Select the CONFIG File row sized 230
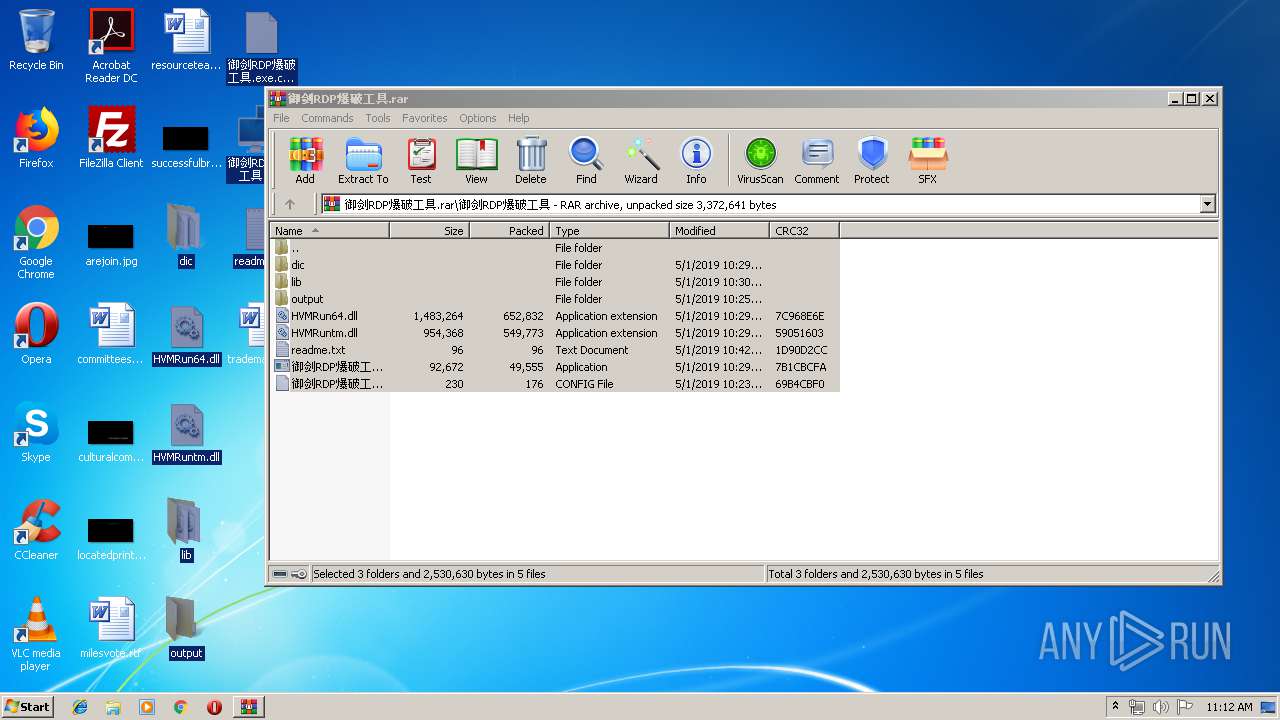This screenshot has width=1280, height=720. tap(555, 384)
